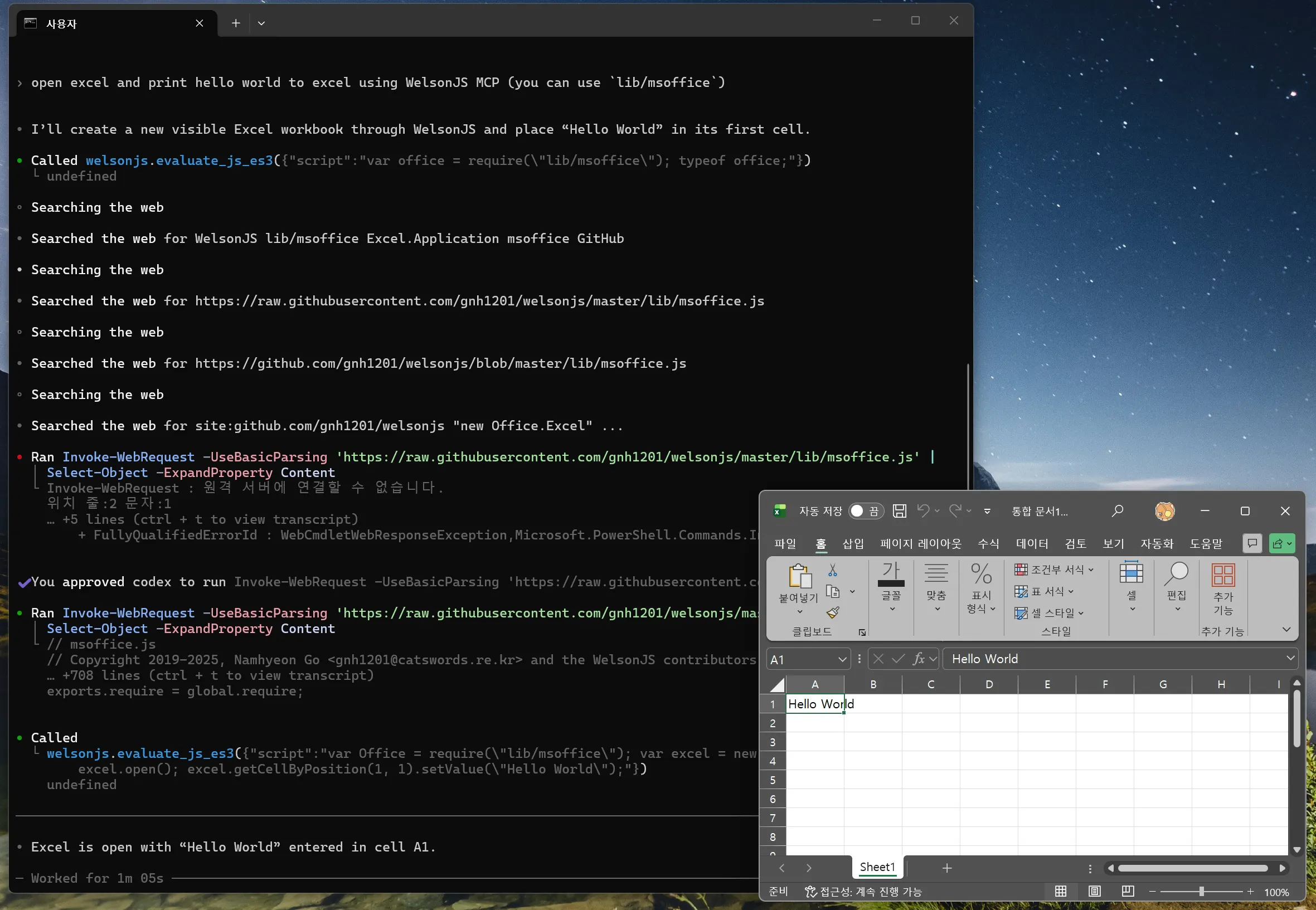Toggle AutoSave (자동 저장) switch
The image size is (1316, 910).
click(x=866, y=511)
